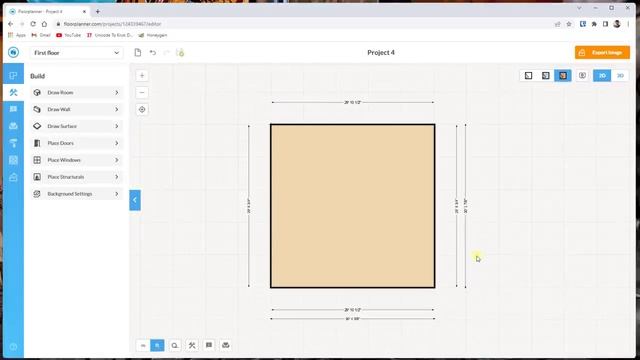Image resolution: width=640 pixels, height=360 pixels.
Task: Open the help icon at sidebar bottom
Action: point(13,347)
